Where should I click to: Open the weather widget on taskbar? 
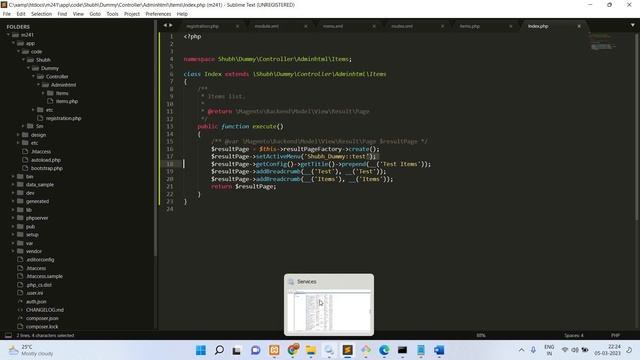[x=31, y=350]
